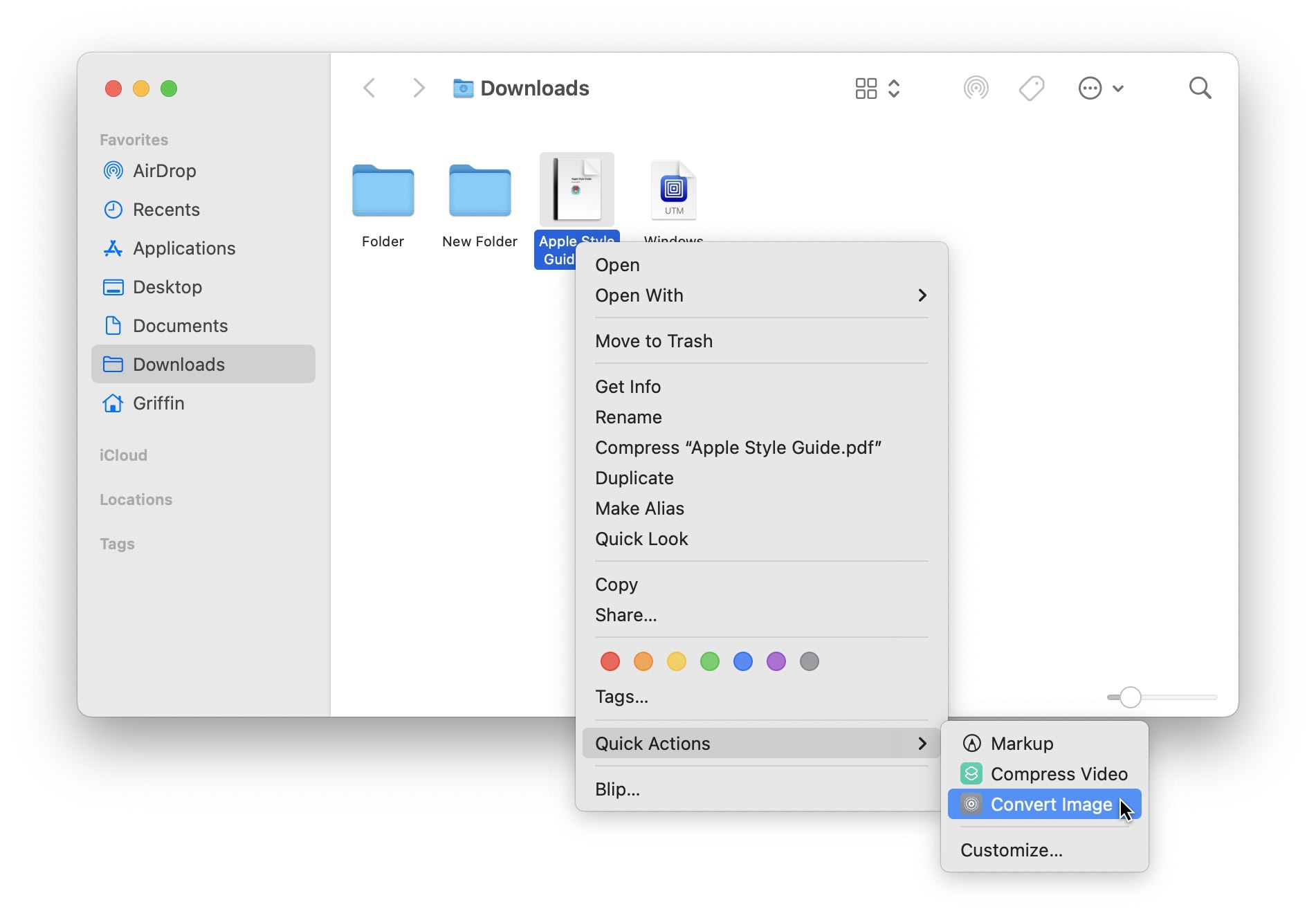The height and width of the screenshot is (909, 1316).
Task: Click the AirDrop toolbar icon
Action: 976,89
